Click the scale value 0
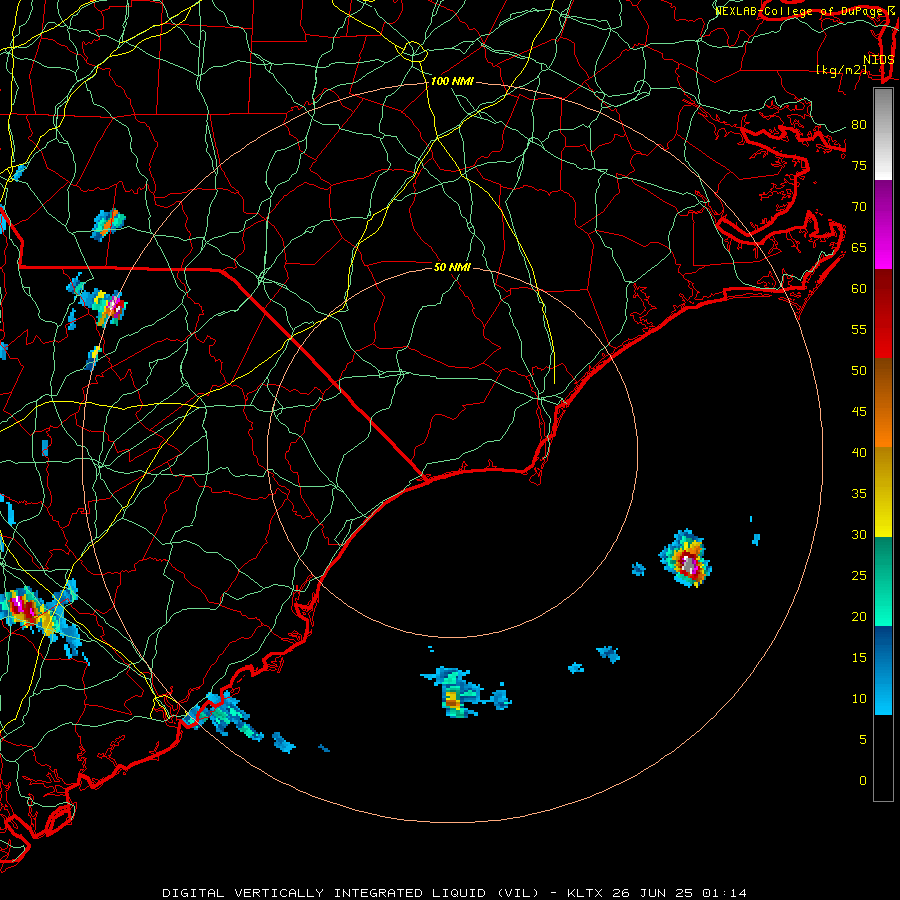The height and width of the screenshot is (900, 900). click(x=863, y=781)
